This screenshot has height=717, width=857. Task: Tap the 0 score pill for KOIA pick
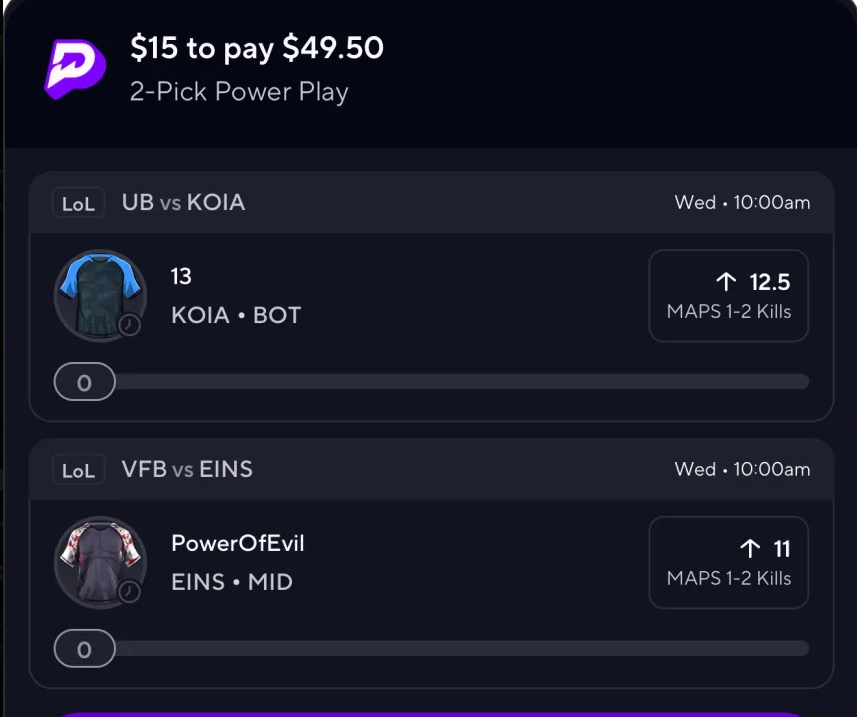point(85,382)
